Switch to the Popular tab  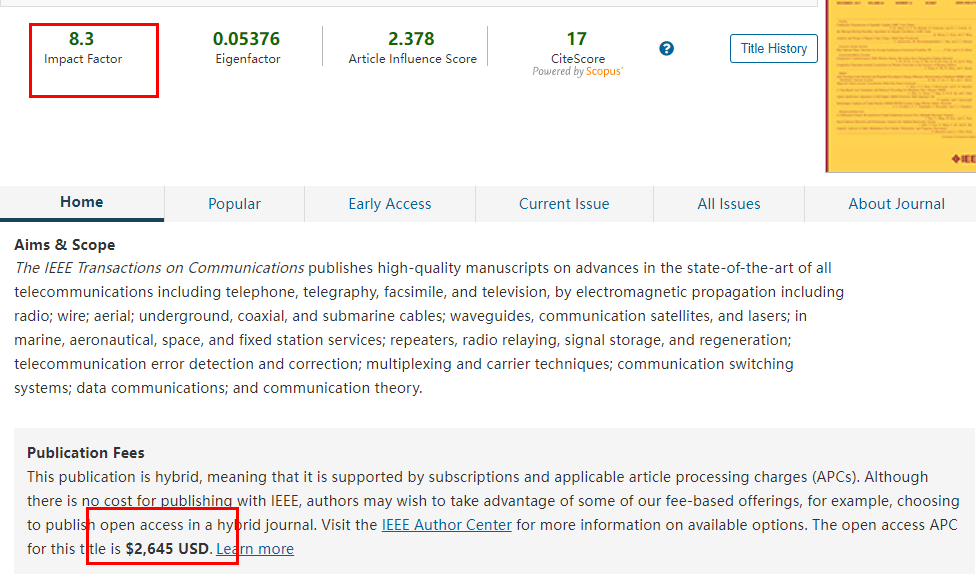click(233, 203)
